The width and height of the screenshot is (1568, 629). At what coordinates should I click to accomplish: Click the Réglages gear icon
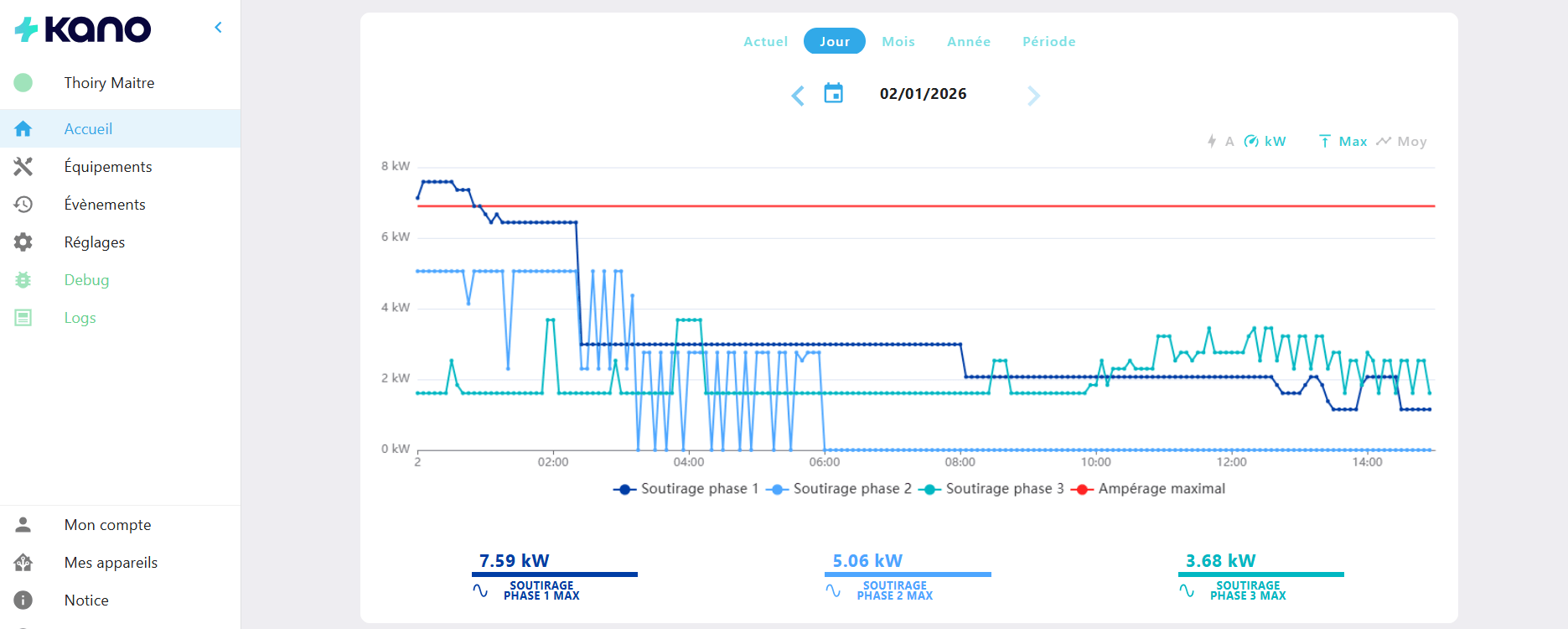23,242
